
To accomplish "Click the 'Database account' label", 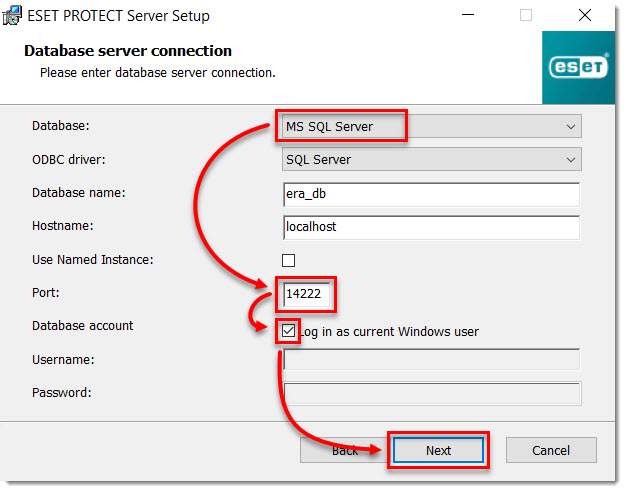I will coord(83,326).
